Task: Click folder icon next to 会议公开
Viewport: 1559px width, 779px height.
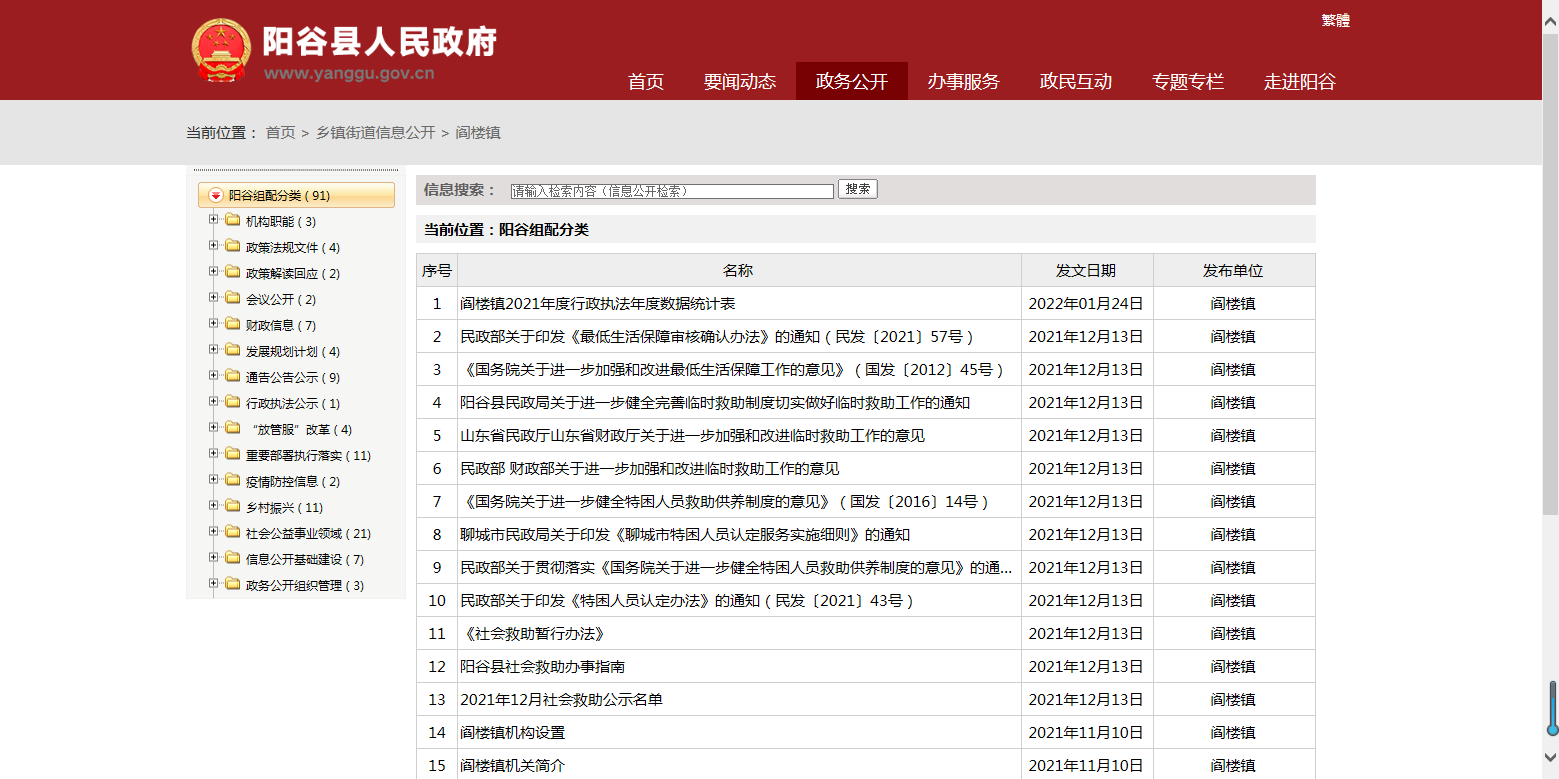Action: point(232,298)
